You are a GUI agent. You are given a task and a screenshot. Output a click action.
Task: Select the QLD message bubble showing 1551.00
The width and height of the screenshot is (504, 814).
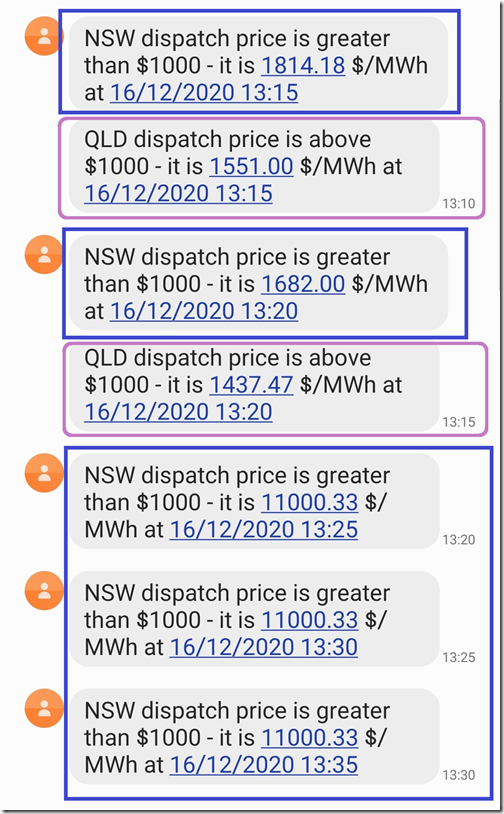pyautogui.click(x=254, y=166)
